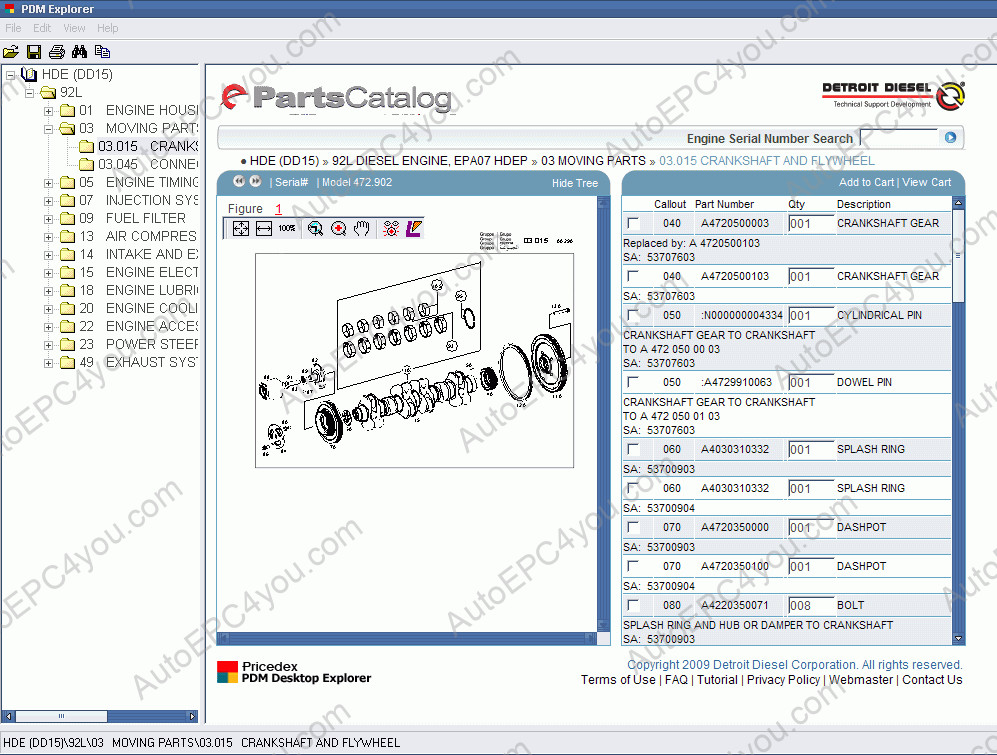
Task: Activate the hand pan tool
Action: [362, 229]
